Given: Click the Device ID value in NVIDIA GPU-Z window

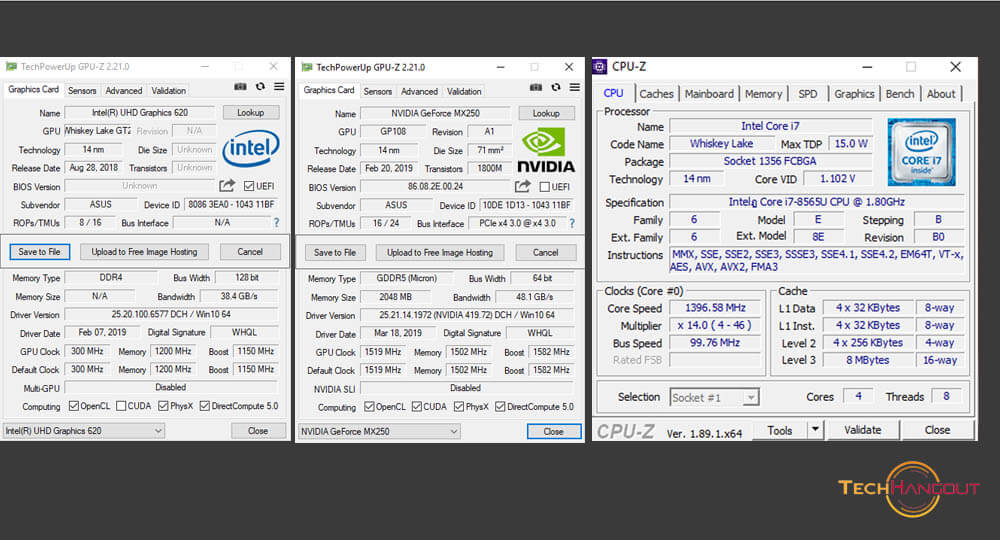Looking at the screenshot, I should [x=526, y=205].
